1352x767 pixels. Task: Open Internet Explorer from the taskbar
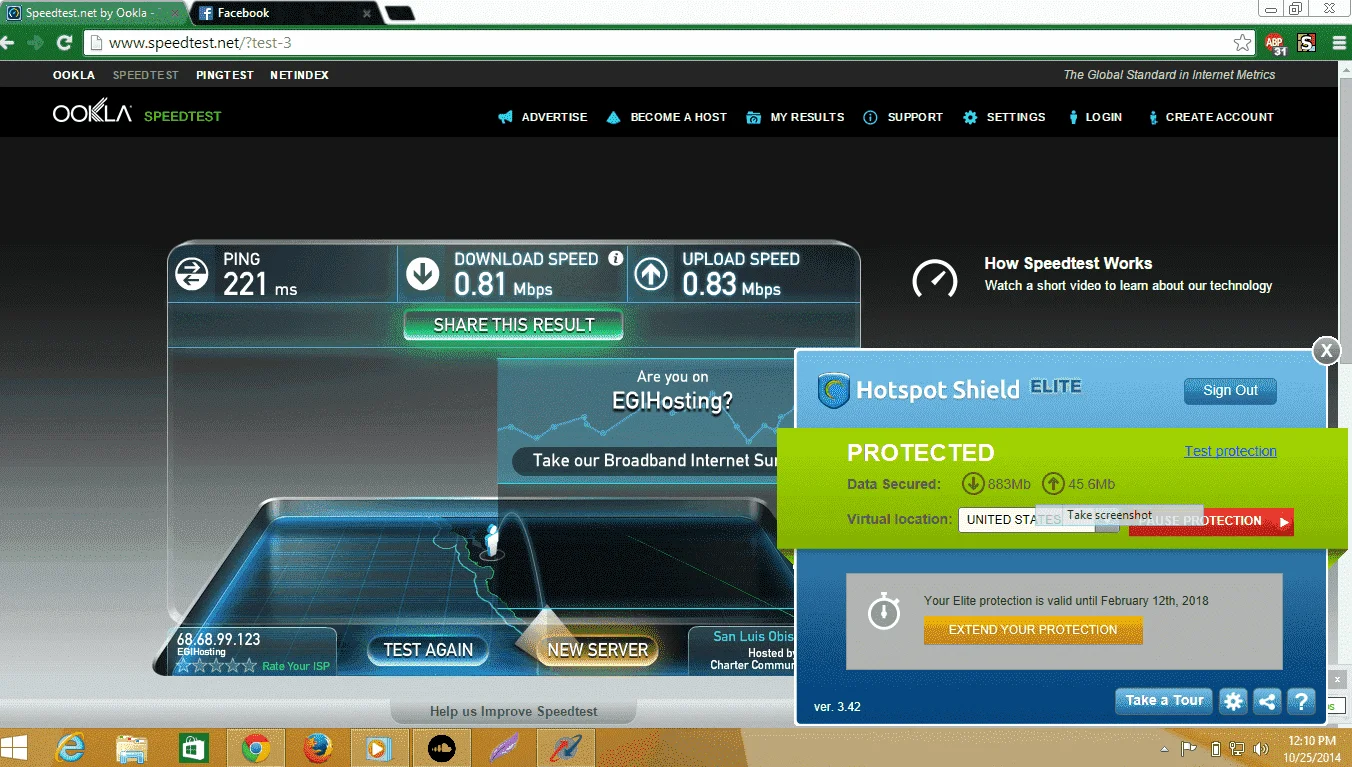tap(72, 748)
